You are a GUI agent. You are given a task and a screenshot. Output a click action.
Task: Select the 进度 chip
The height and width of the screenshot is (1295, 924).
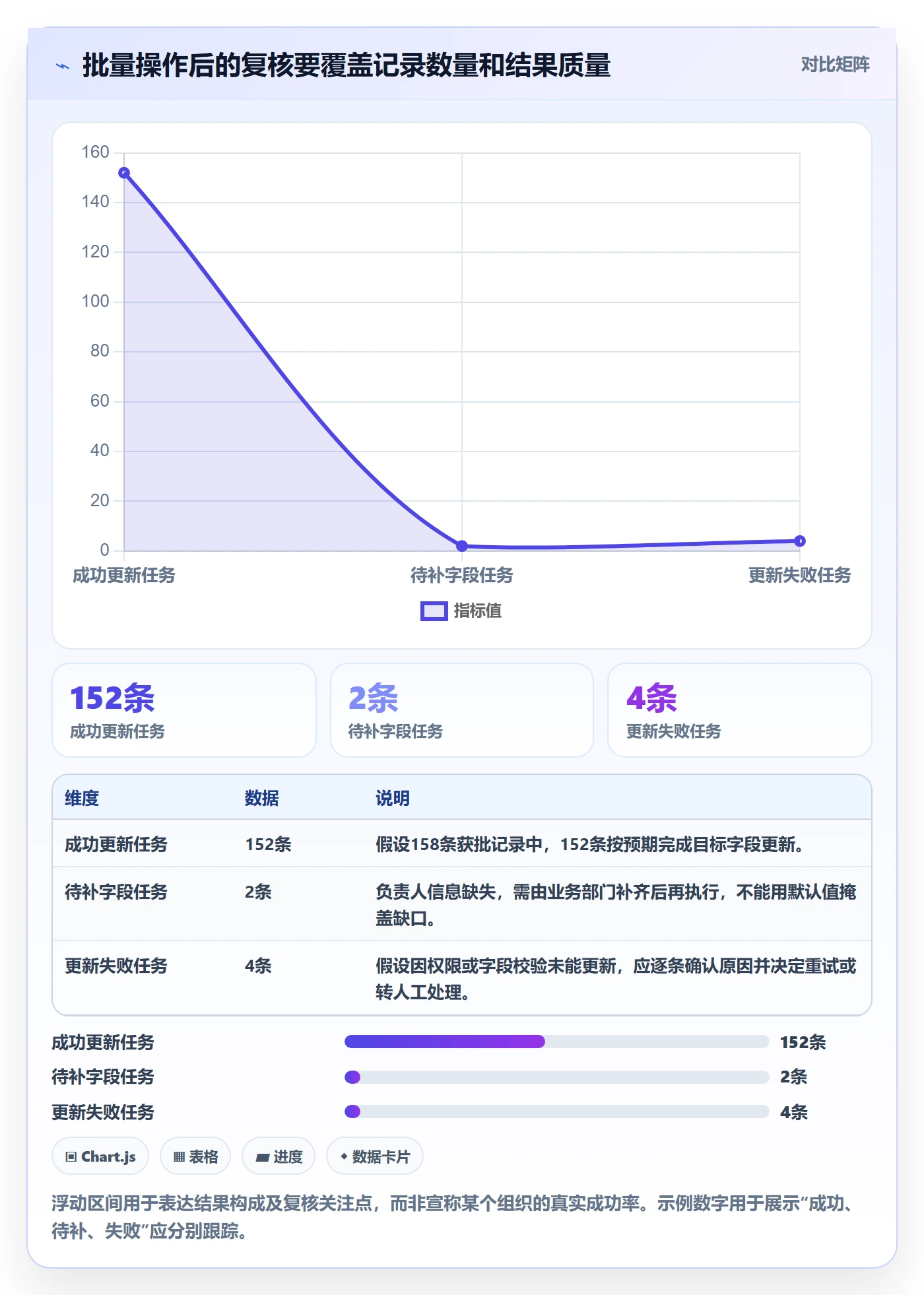pos(279,1156)
